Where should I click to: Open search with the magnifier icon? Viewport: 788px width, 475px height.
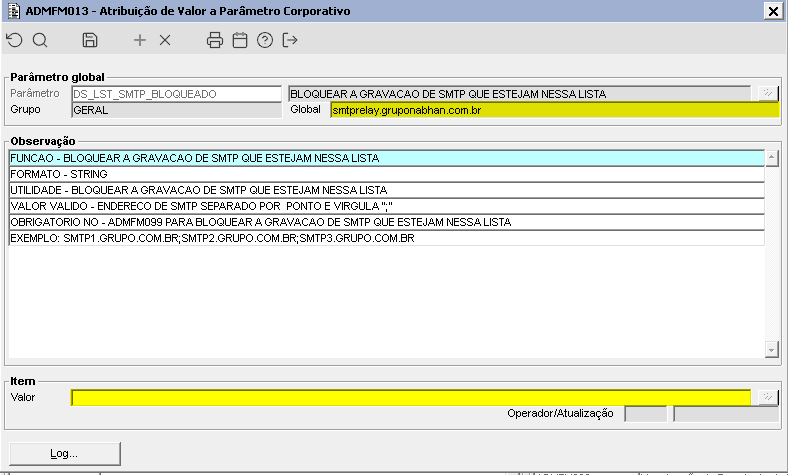[40, 40]
